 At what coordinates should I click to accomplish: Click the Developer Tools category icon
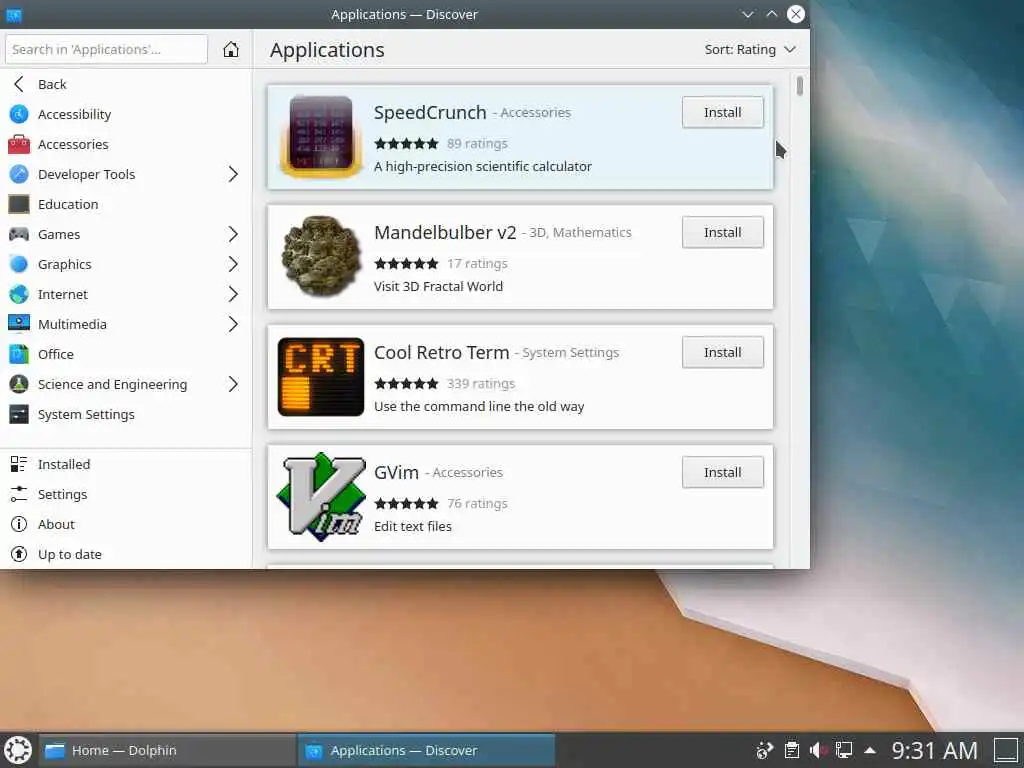pos(19,174)
